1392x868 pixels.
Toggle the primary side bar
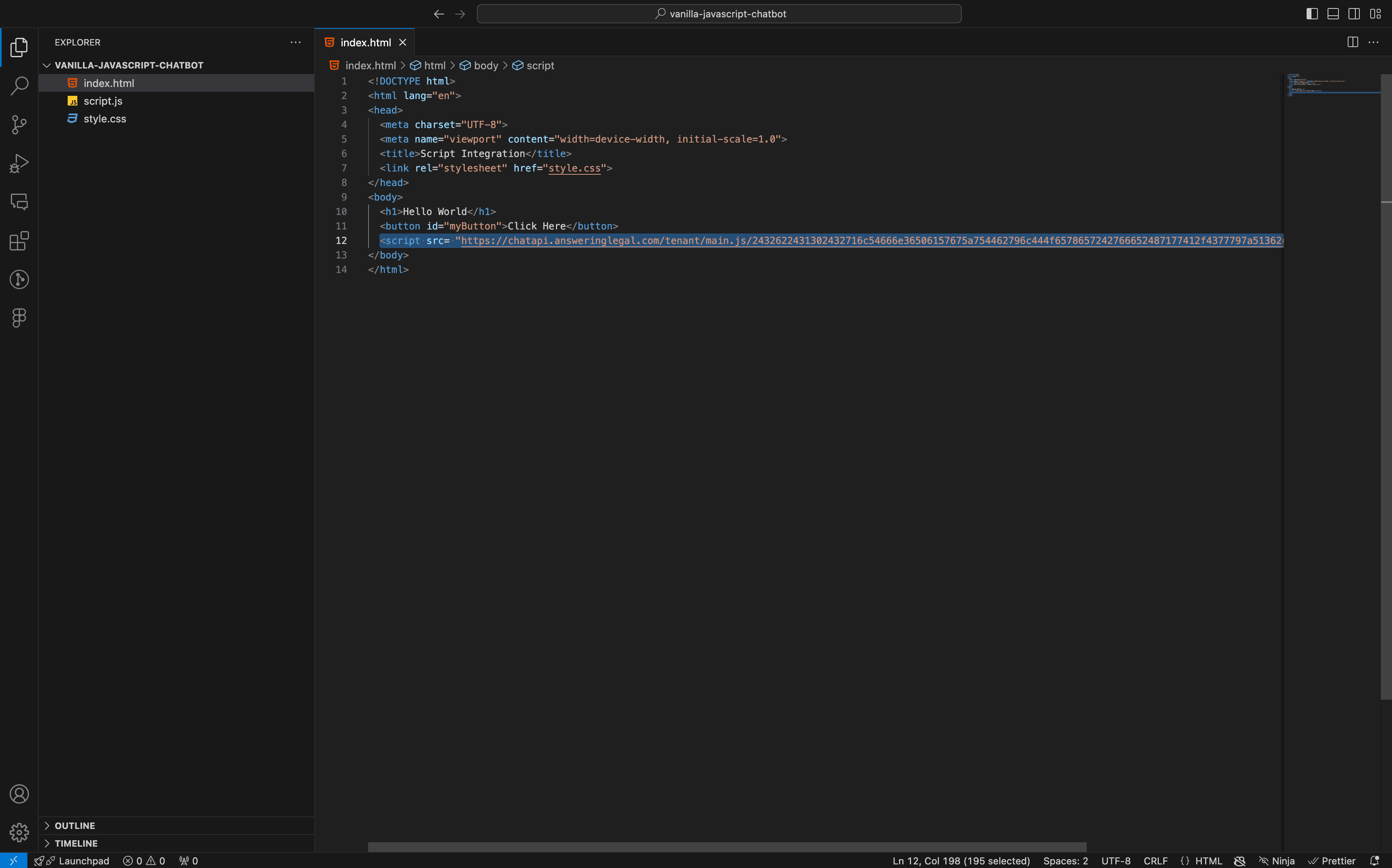1311,14
